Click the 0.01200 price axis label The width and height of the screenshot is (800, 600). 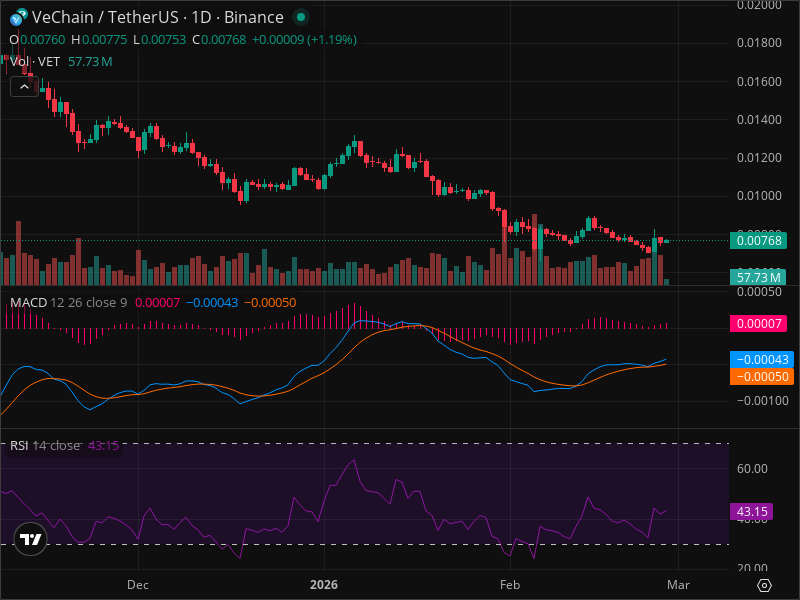coord(759,158)
